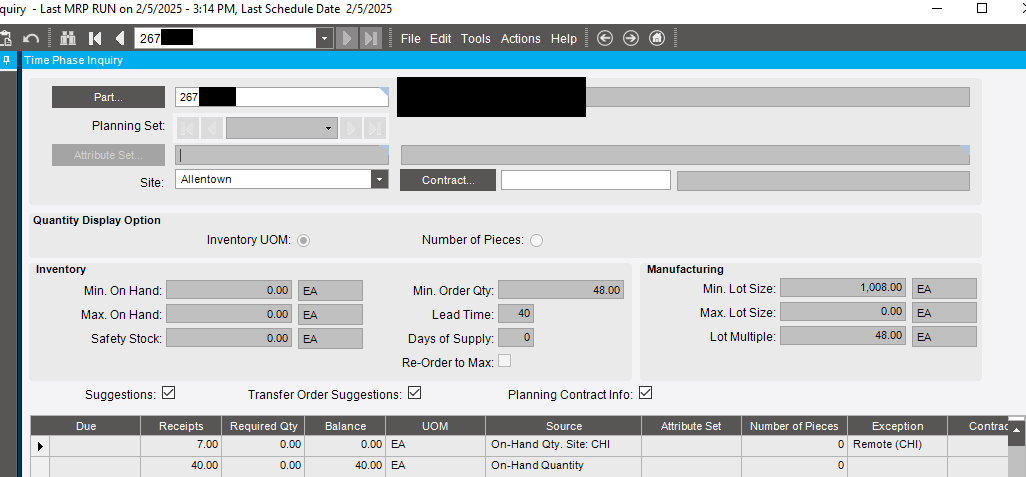The height and width of the screenshot is (477, 1026).
Task: Select the Inventory UOM radio button
Action: pyautogui.click(x=303, y=240)
